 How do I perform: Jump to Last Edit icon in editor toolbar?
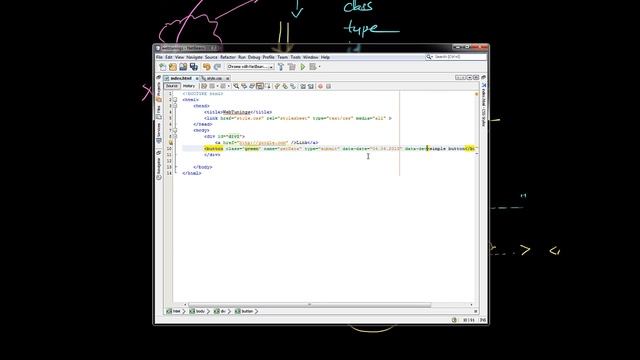pos(203,86)
